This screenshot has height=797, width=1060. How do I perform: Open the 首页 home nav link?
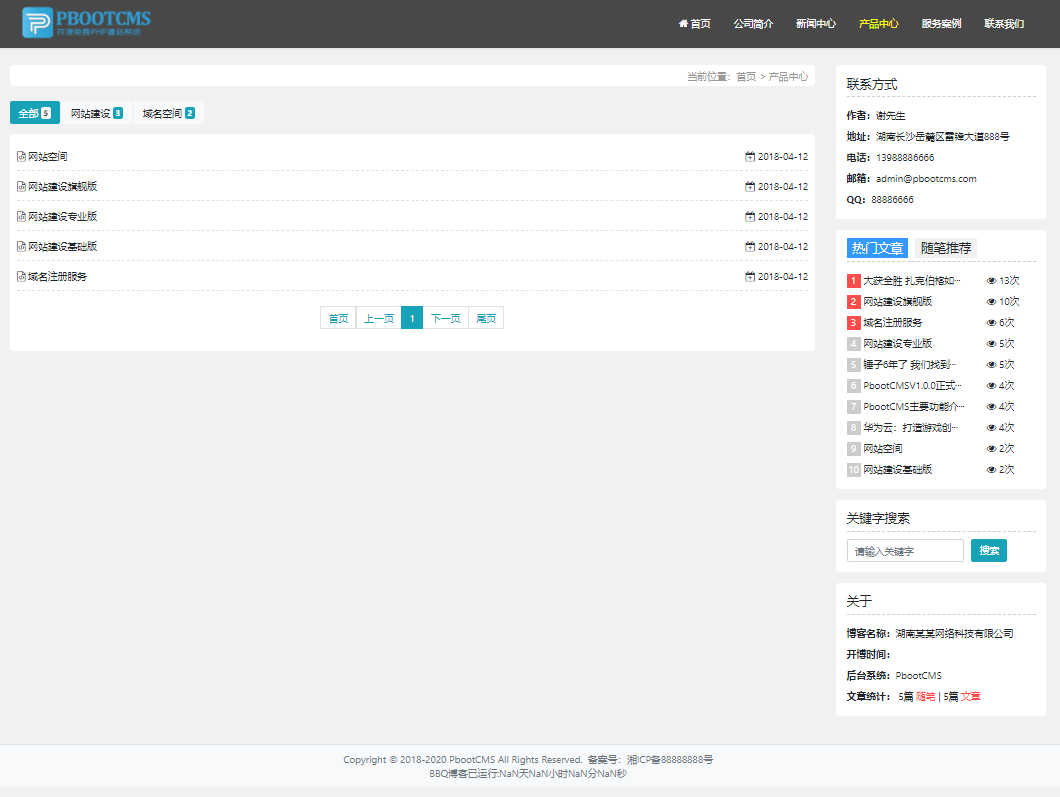click(x=694, y=24)
